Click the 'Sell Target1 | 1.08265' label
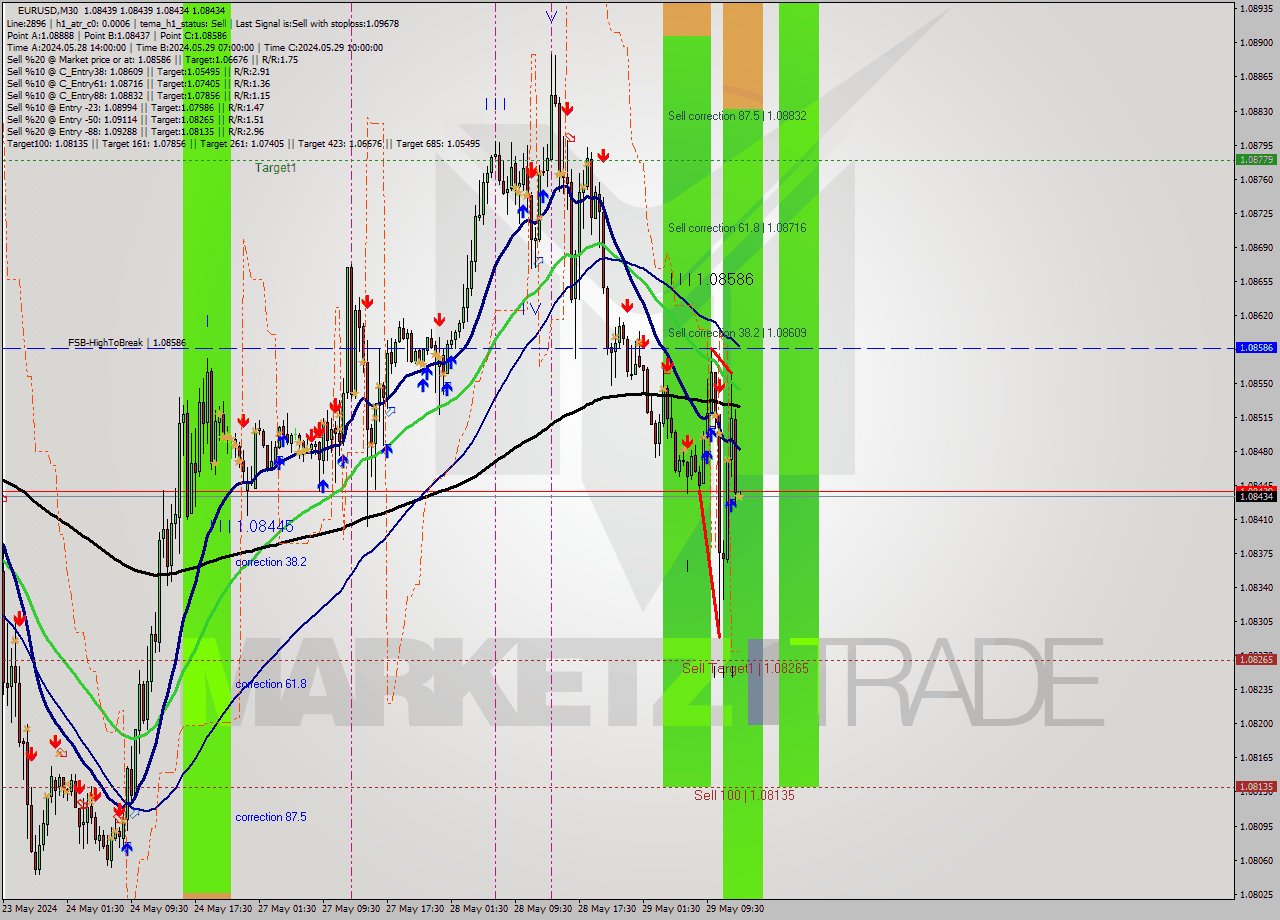Screen dimensions: 1280x920 pos(745,668)
